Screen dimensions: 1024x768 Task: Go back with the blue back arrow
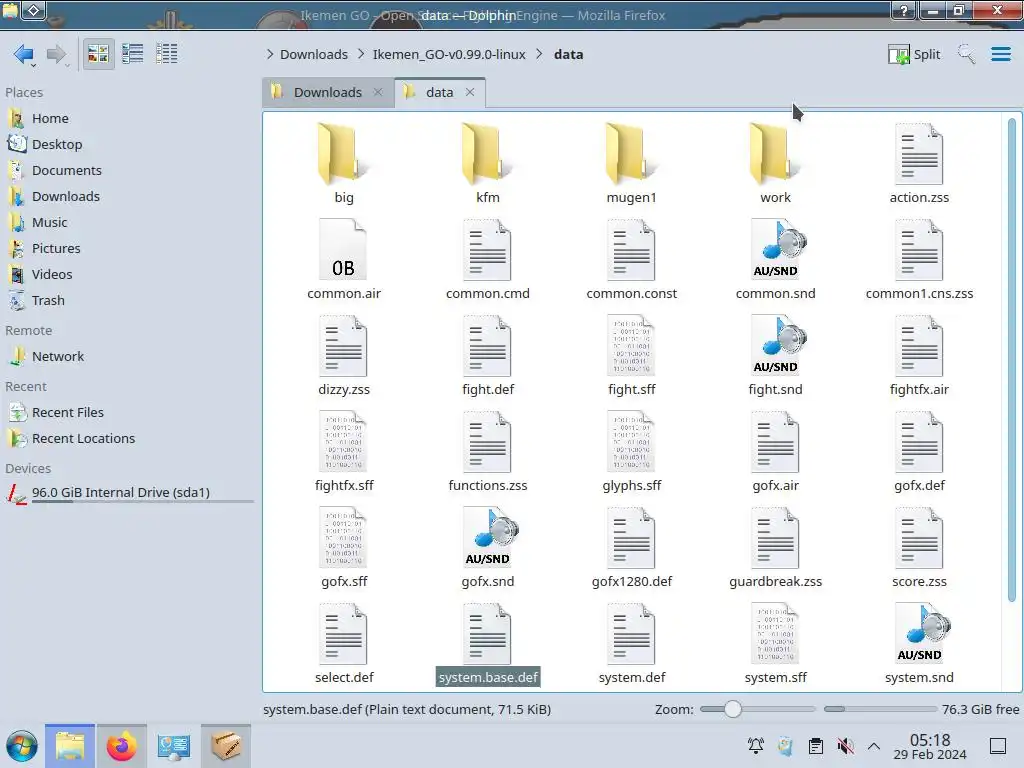tap(24, 54)
